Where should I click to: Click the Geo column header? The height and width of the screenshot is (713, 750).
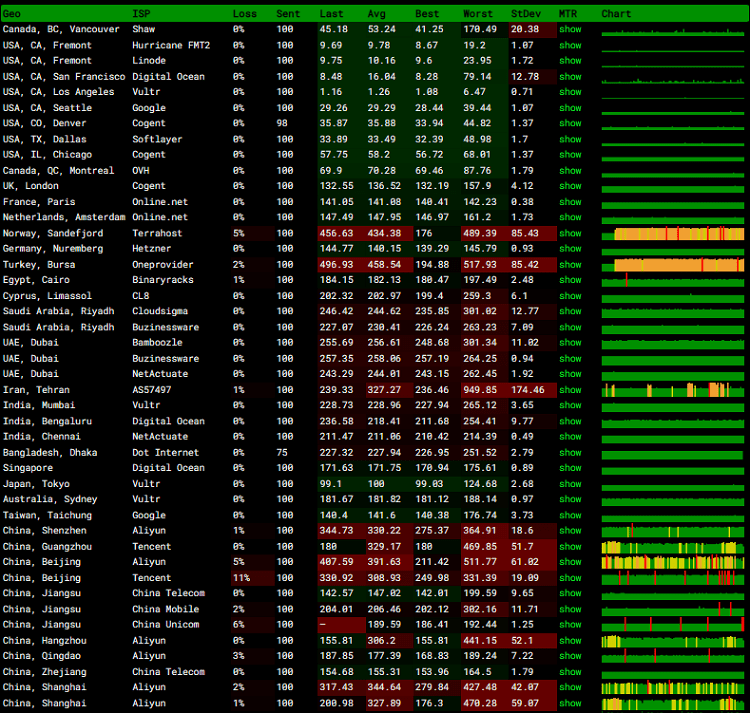click(x=11, y=13)
